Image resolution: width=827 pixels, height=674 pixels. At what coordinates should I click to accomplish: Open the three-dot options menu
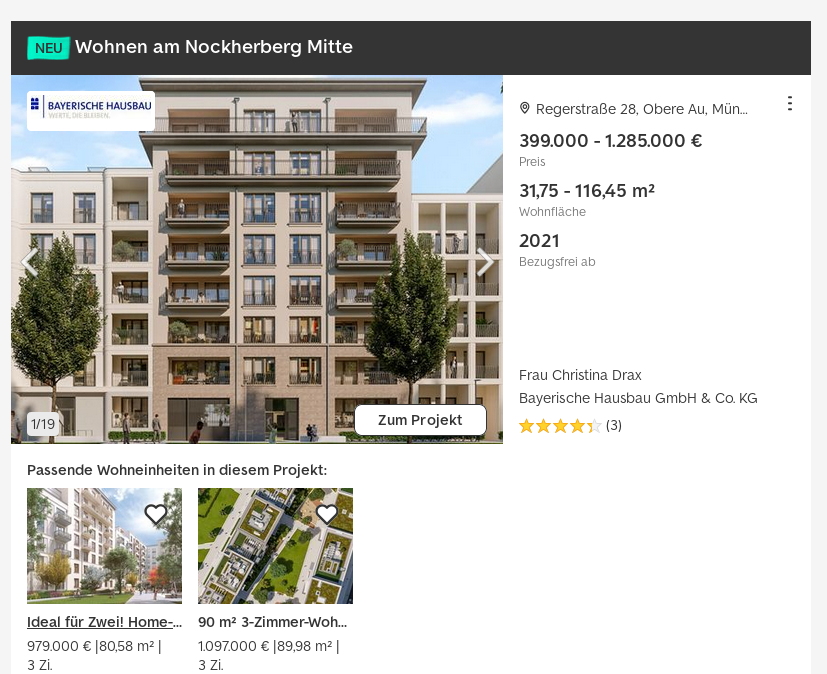790,103
